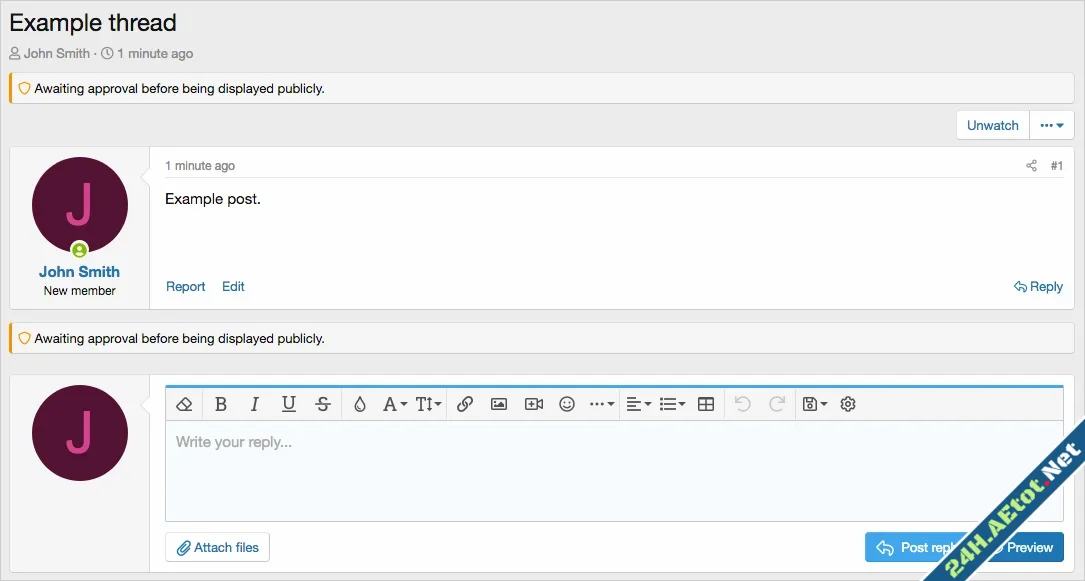Open the editor settings gear
1085x581 pixels.
[848, 404]
